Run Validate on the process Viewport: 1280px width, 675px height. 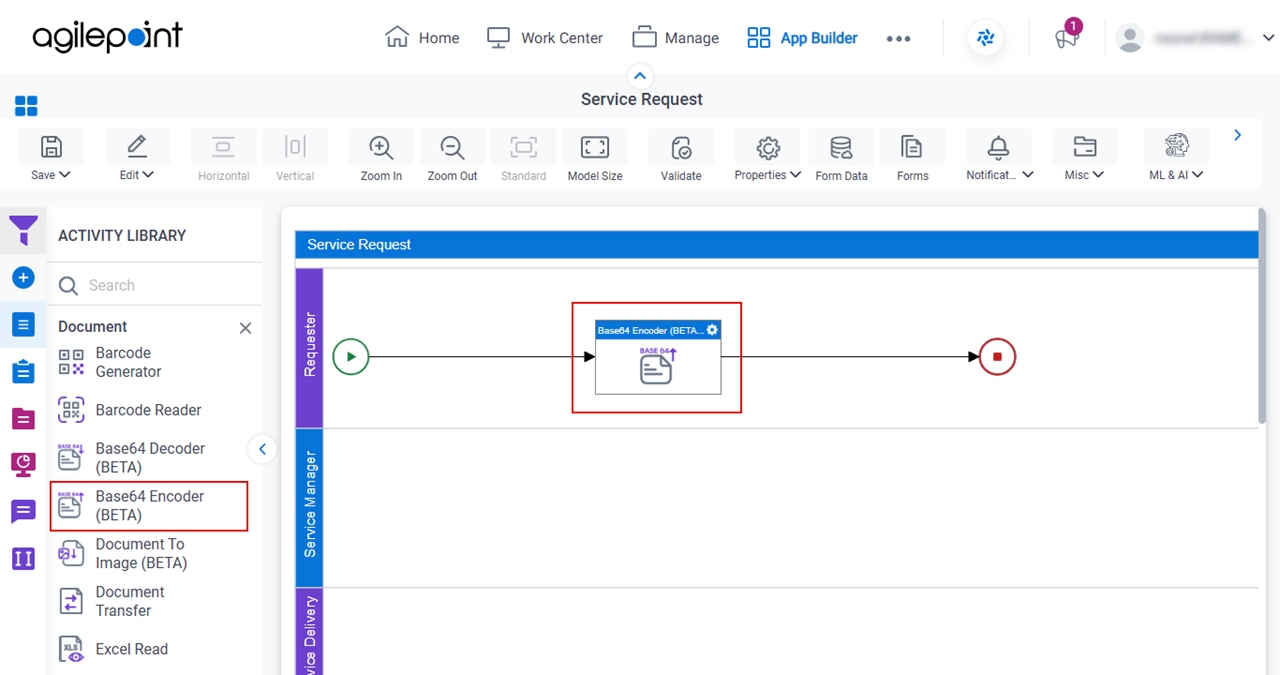[681, 156]
